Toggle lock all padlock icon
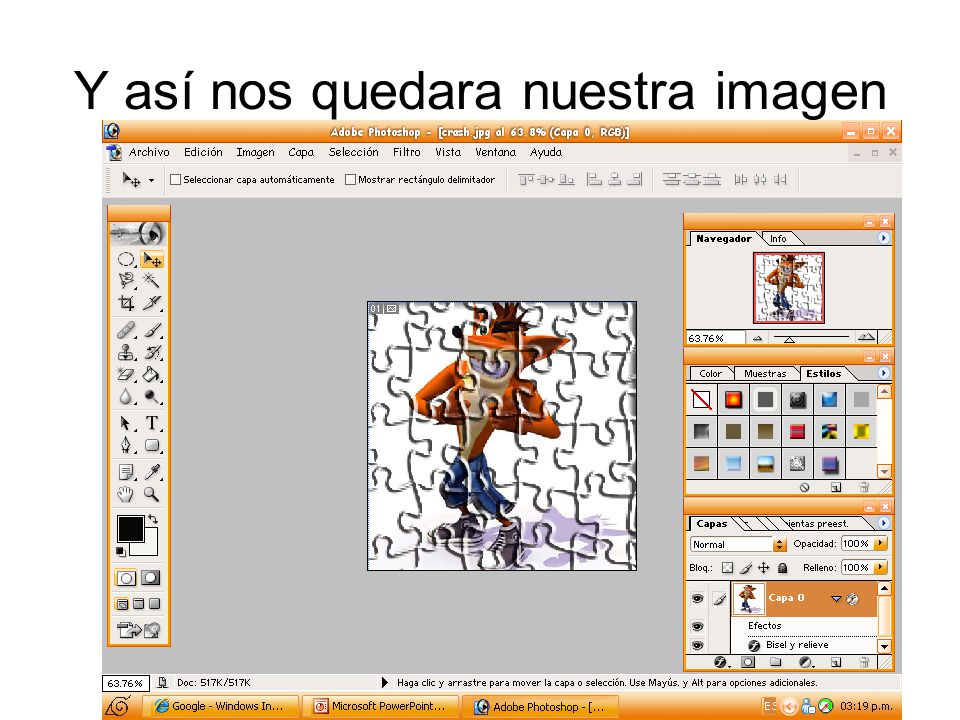 (782, 568)
